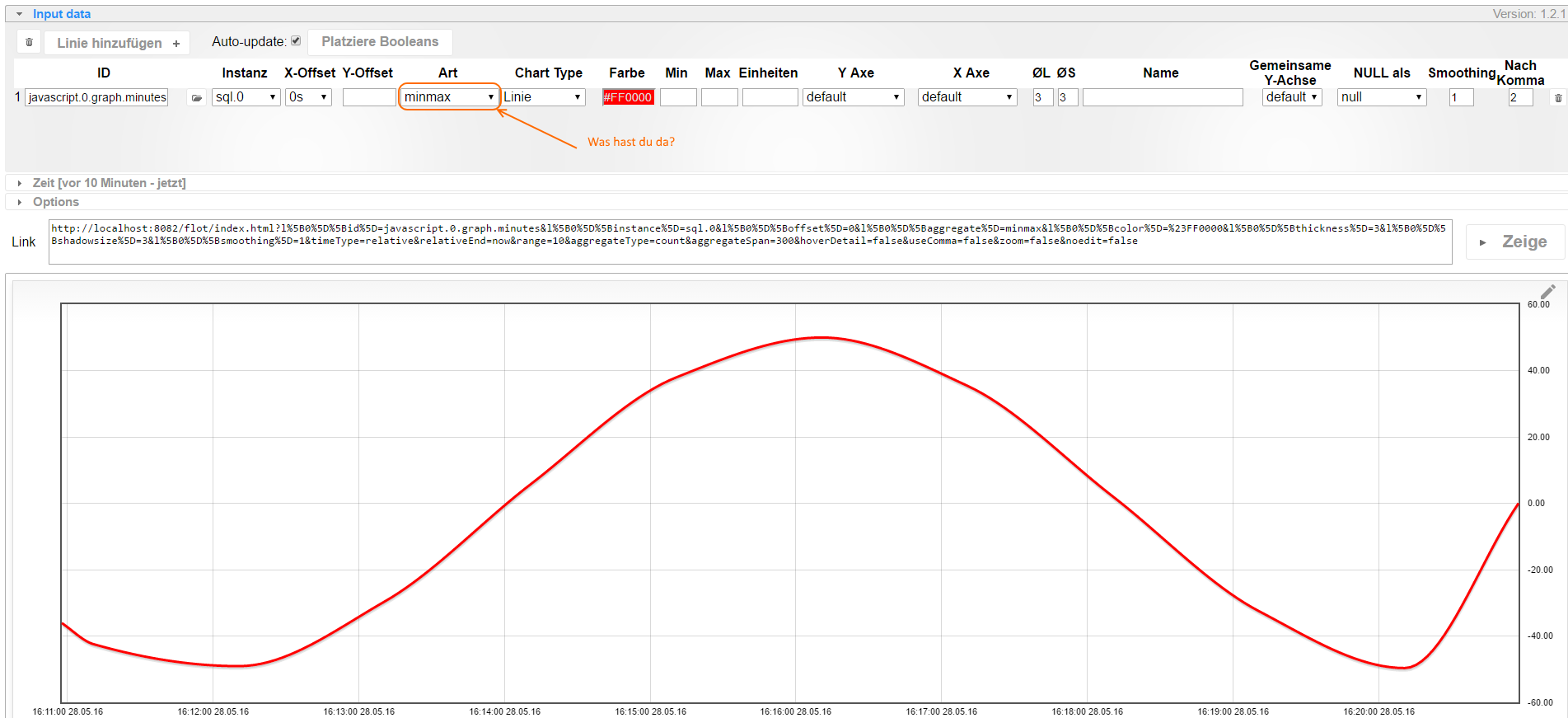This screenshot has width=1568, height=718.
Task: Open the Chart Type dropdown showing Linie
Action: coord(544,97)
